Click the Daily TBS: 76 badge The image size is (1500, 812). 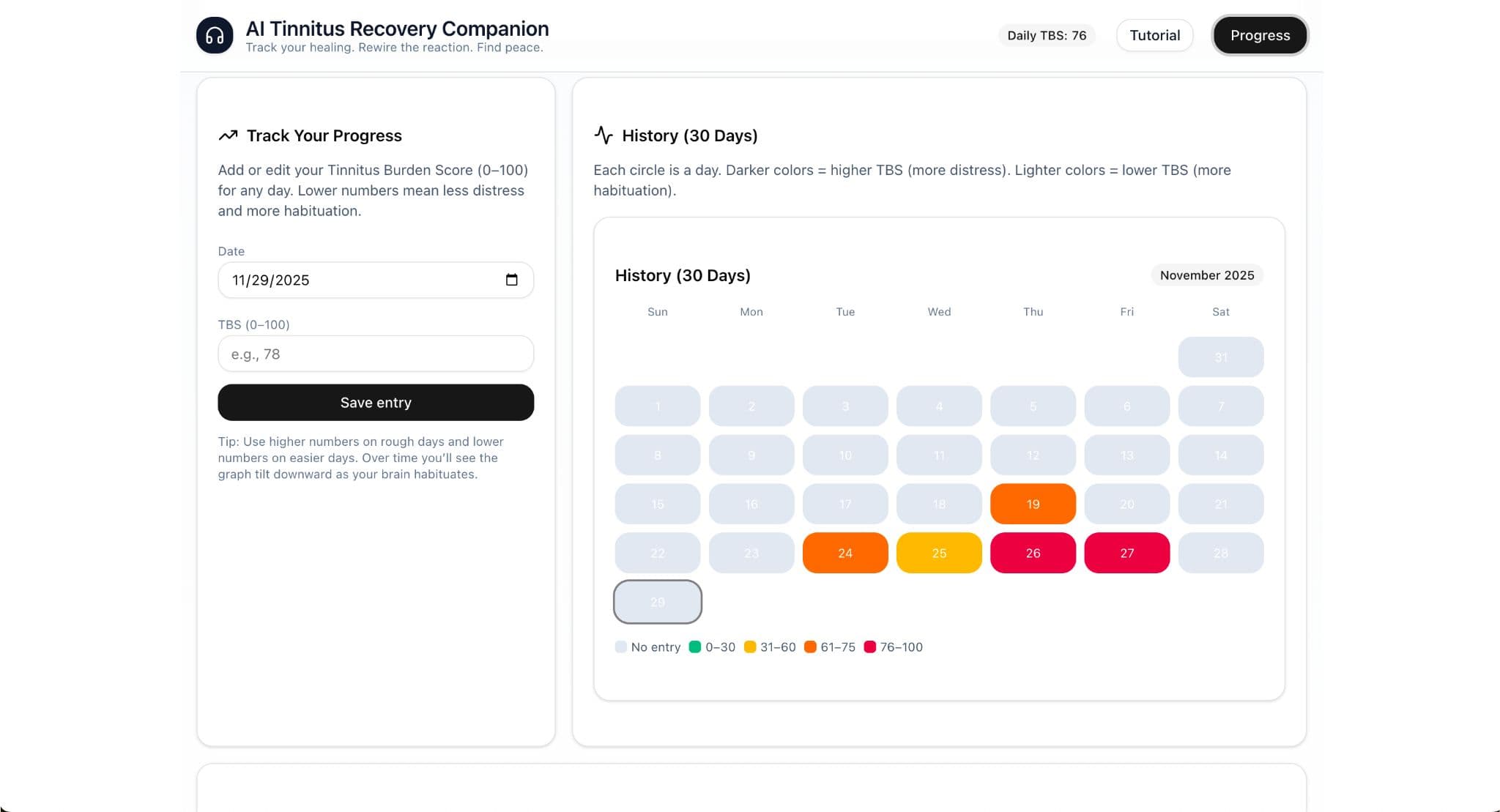point(1047,35)
